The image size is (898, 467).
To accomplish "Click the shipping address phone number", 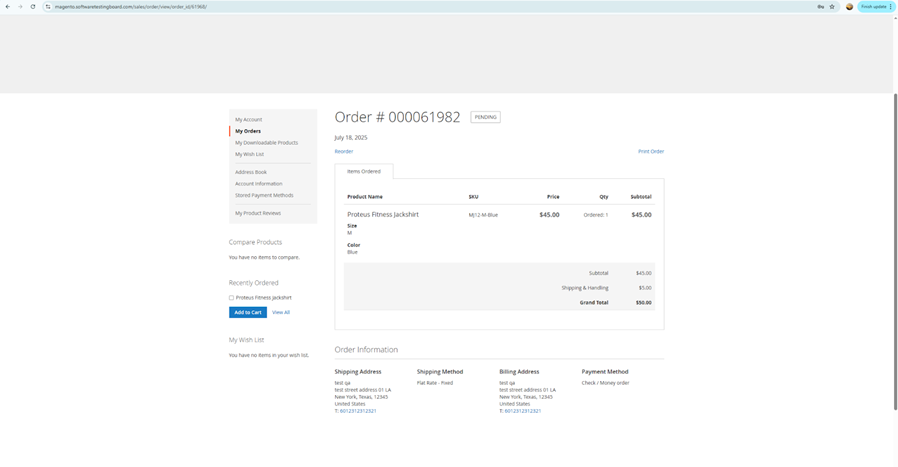I will pyautogui.click(x=357, y=411).
